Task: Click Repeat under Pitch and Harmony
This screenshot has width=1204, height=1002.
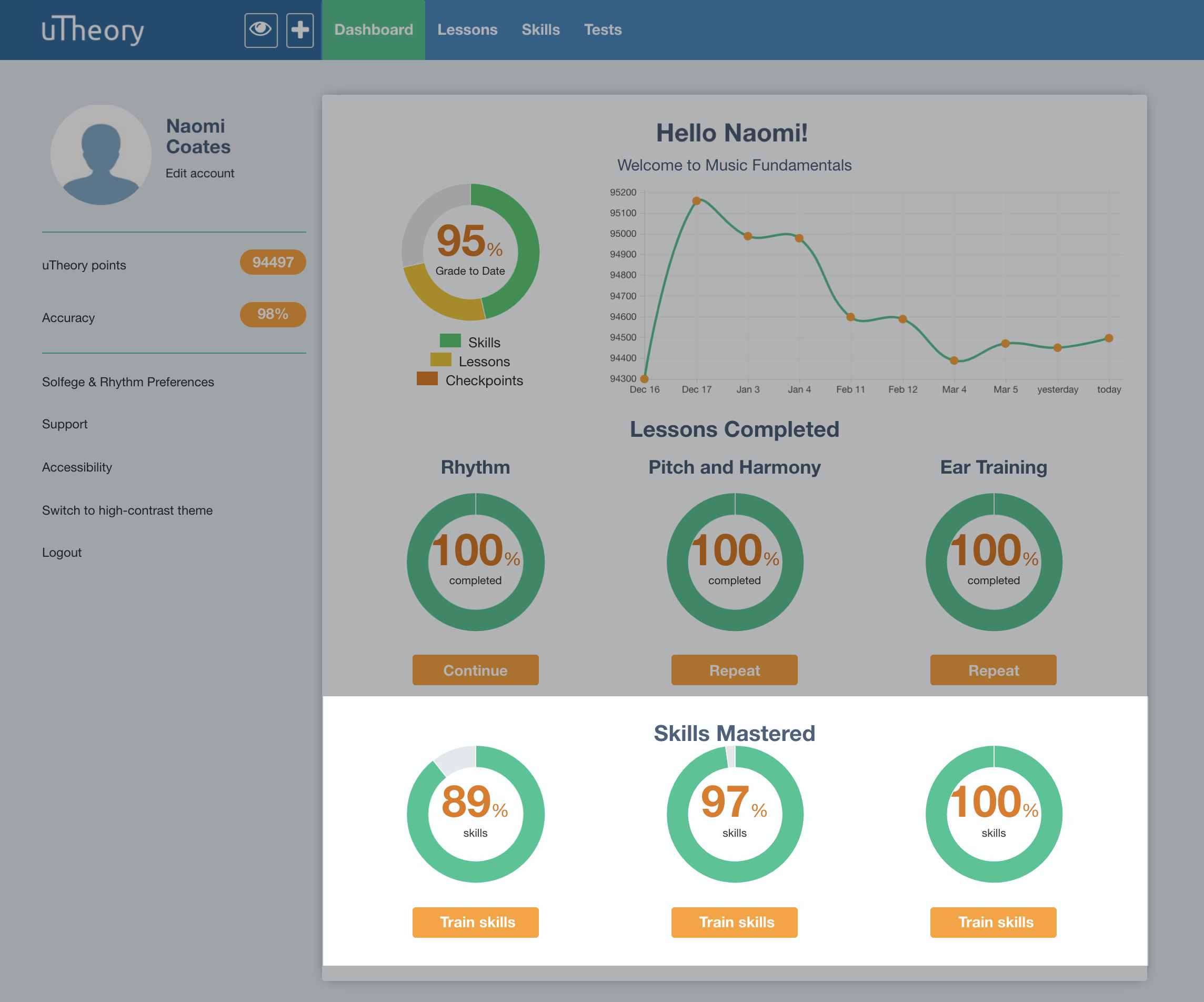Action: (735, 670)
